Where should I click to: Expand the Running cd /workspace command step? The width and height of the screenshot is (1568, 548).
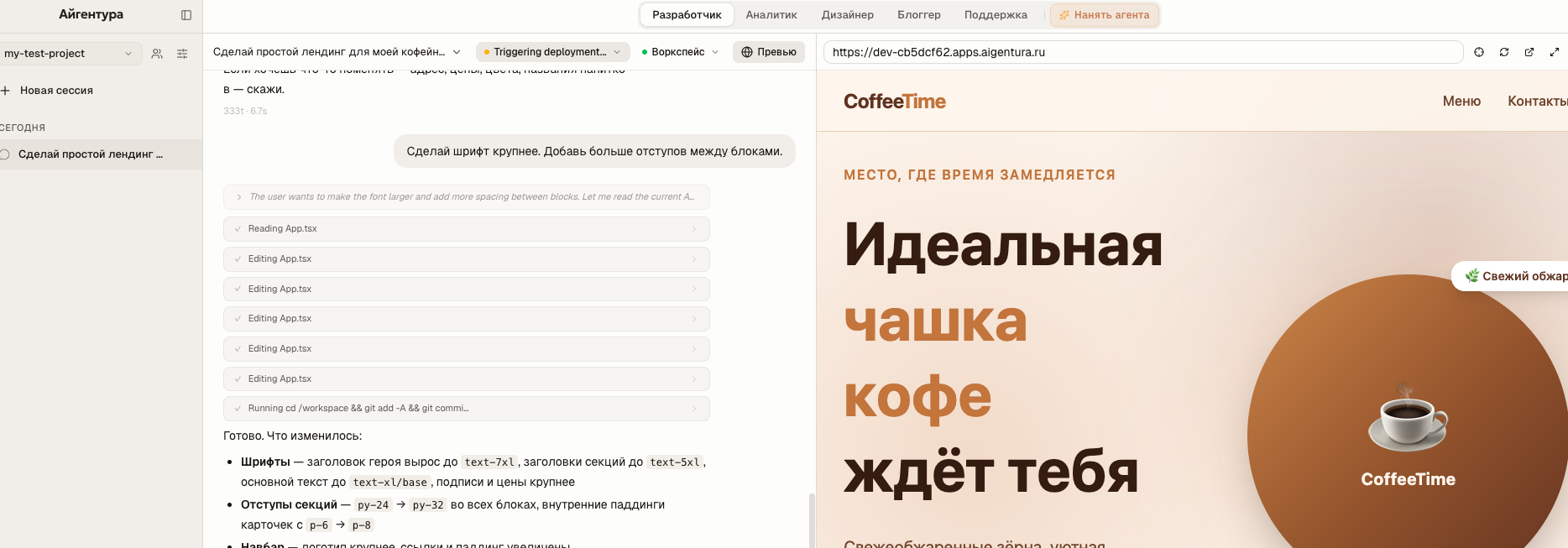tap(467, 409)
